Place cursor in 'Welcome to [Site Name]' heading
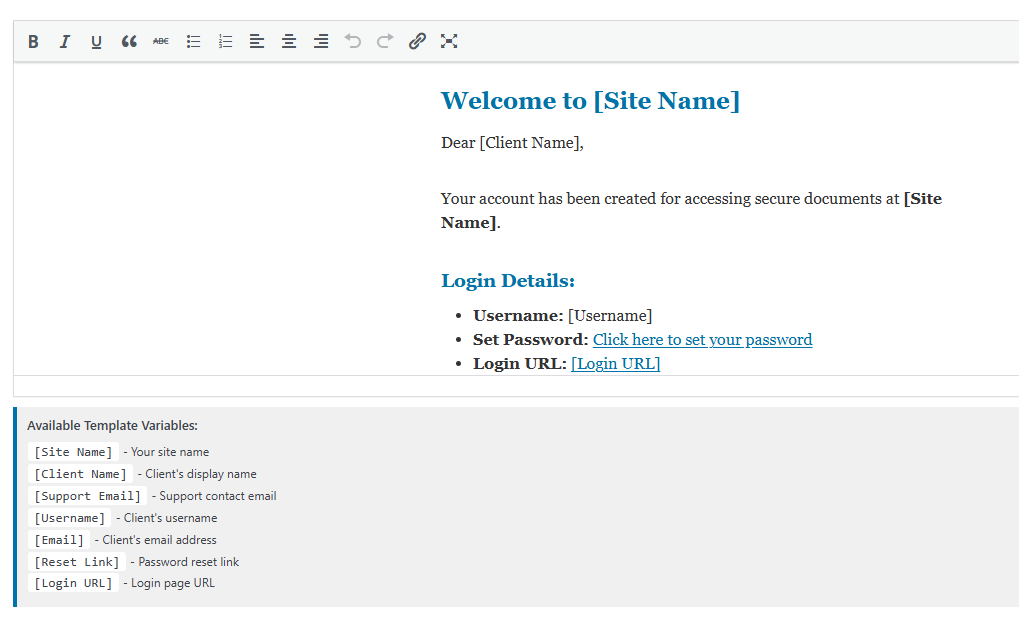This screenshot has width=1019, height=619. pyautogui.click(x=590, y=101)
